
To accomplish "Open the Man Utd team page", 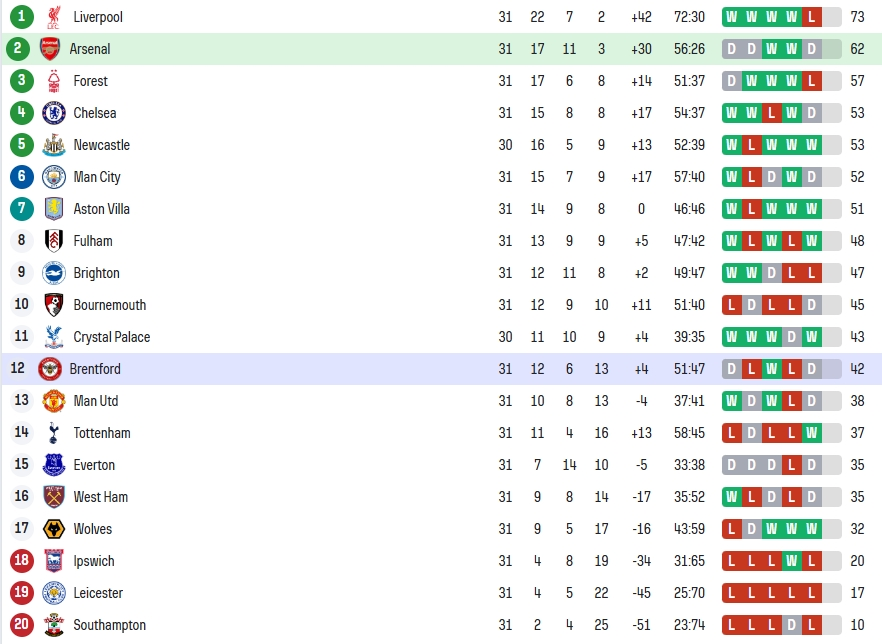I will [x=96, y=401].
